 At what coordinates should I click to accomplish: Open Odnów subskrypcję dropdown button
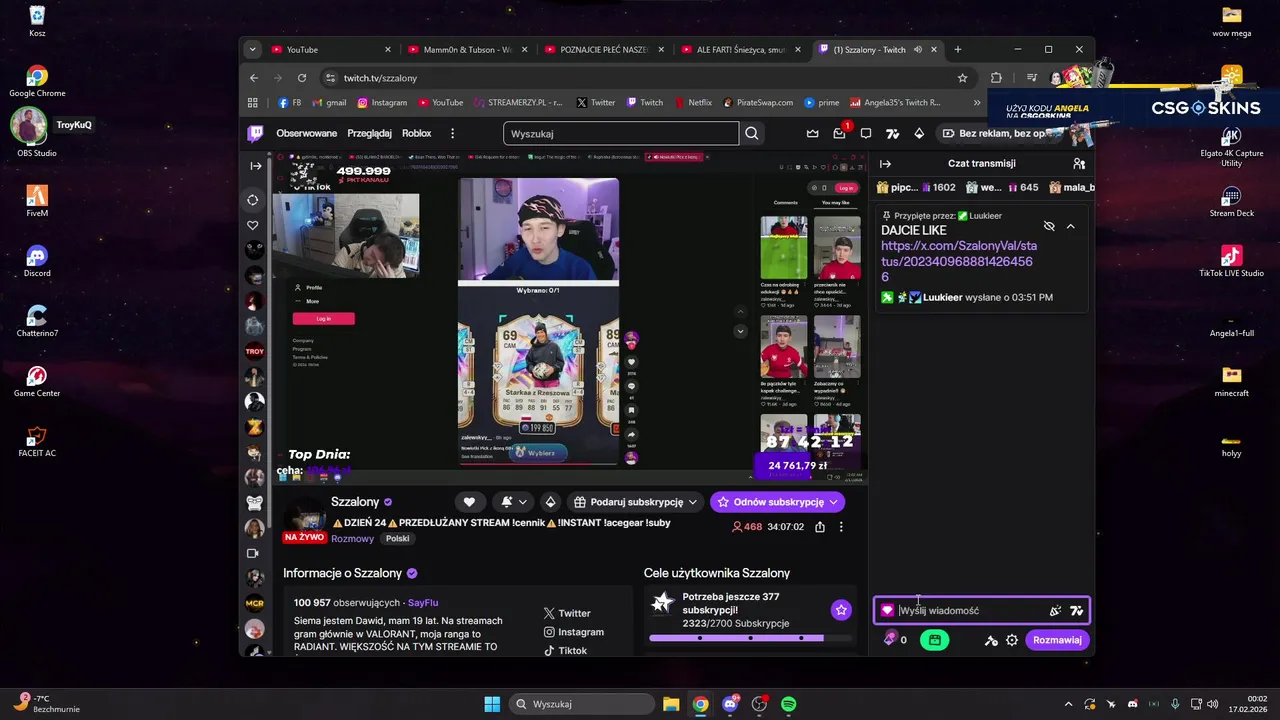coord(777,502)
